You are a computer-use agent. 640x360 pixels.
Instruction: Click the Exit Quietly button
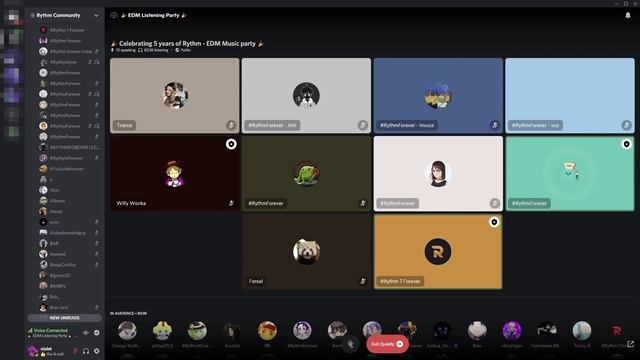(x=387, y=344)
